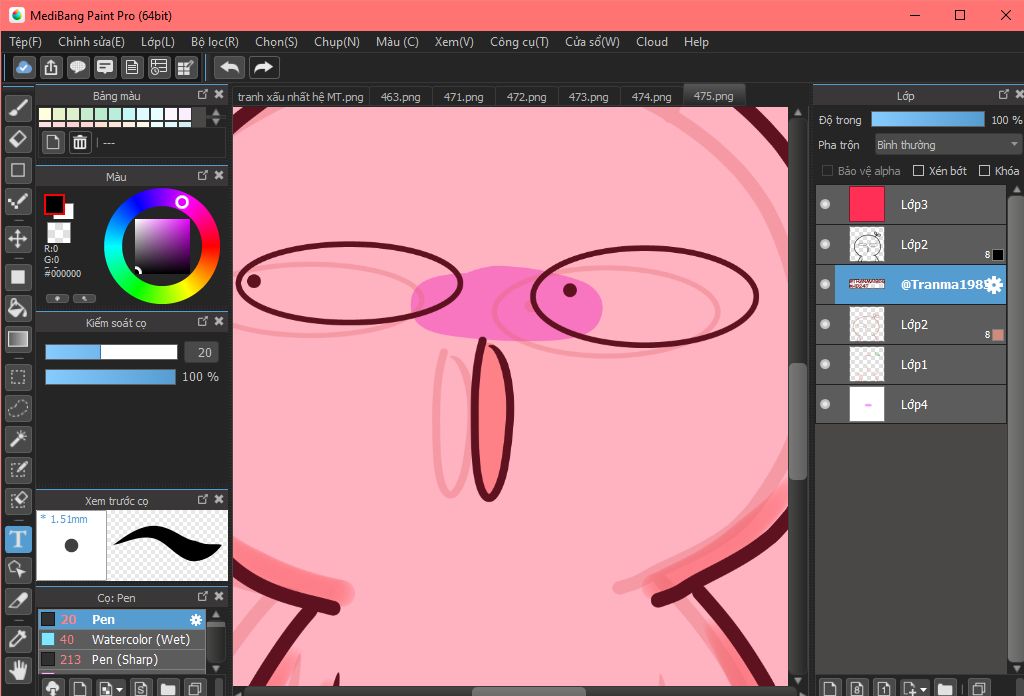The image size is (1024, 696).
Task: Select the Lasso tool
Action: tap(18, 408)
